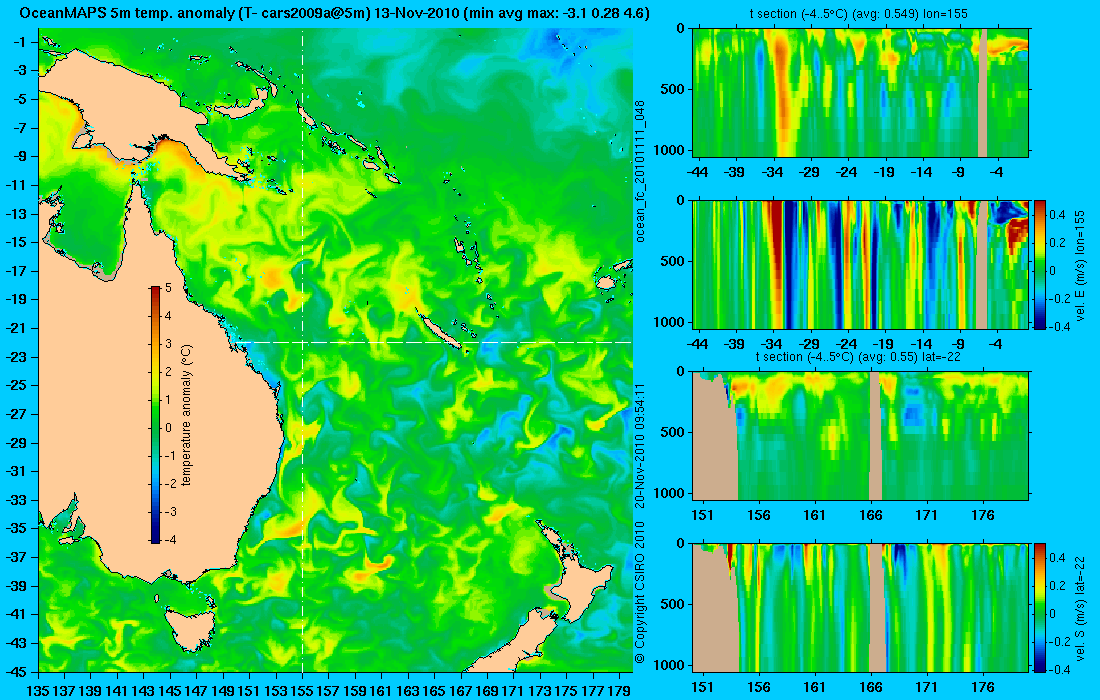Open the lon=155 eastward velocity section plot
Image resolution: width=1100 pixels, height=700 pixels.
[861, 264]
